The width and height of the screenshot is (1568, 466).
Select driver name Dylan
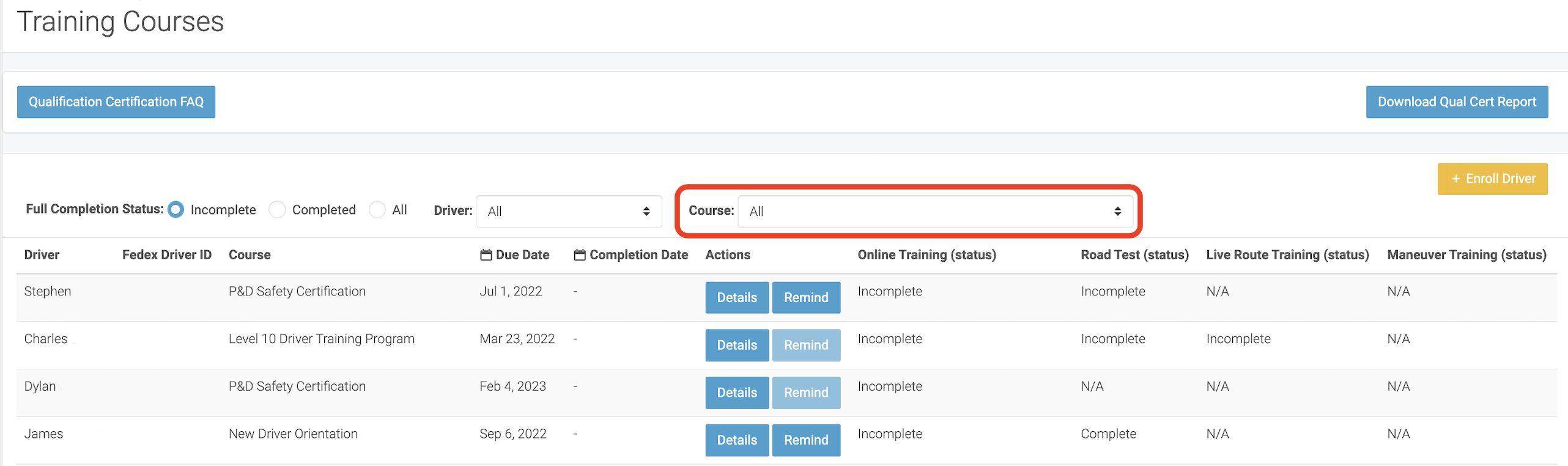pos(40,387)
